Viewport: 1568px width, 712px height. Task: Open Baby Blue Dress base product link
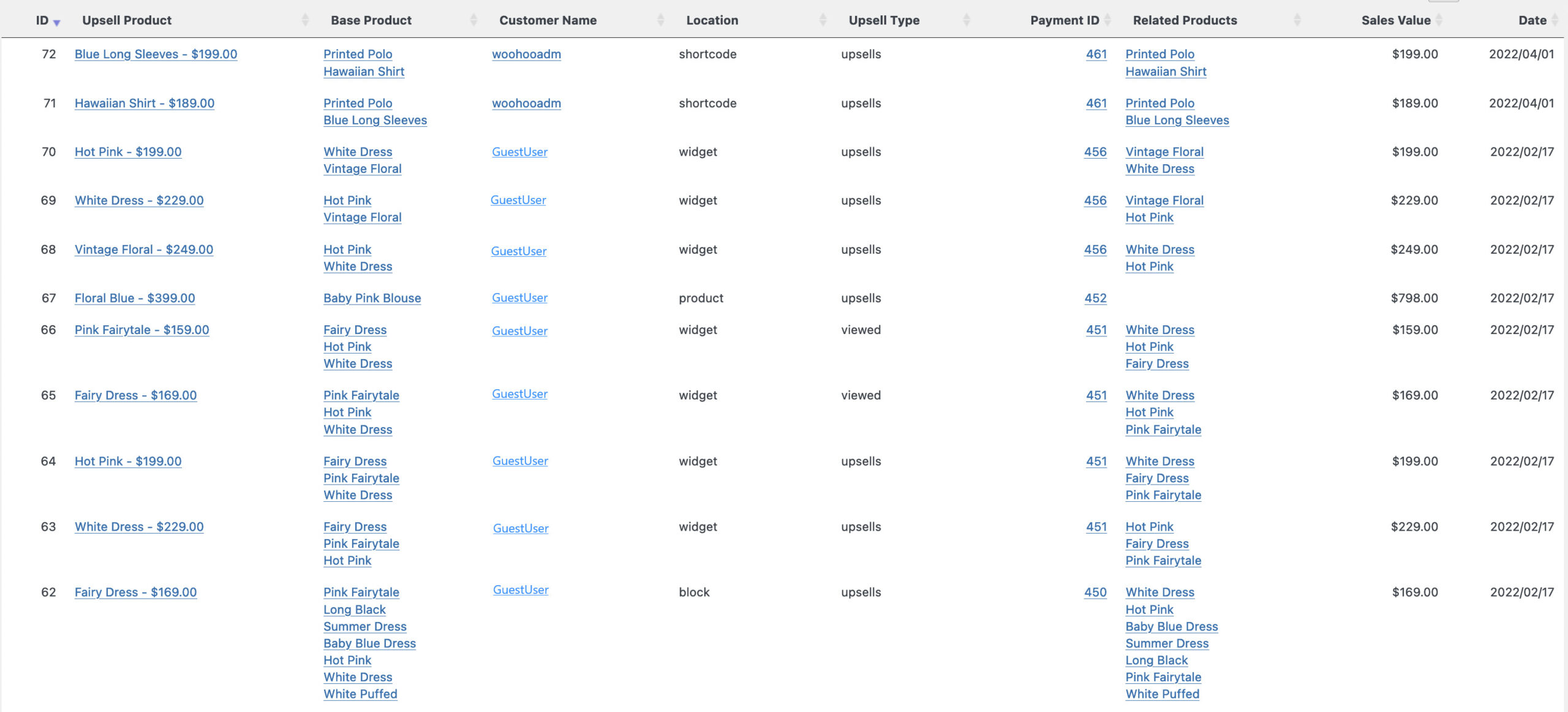tap(369, 643)
